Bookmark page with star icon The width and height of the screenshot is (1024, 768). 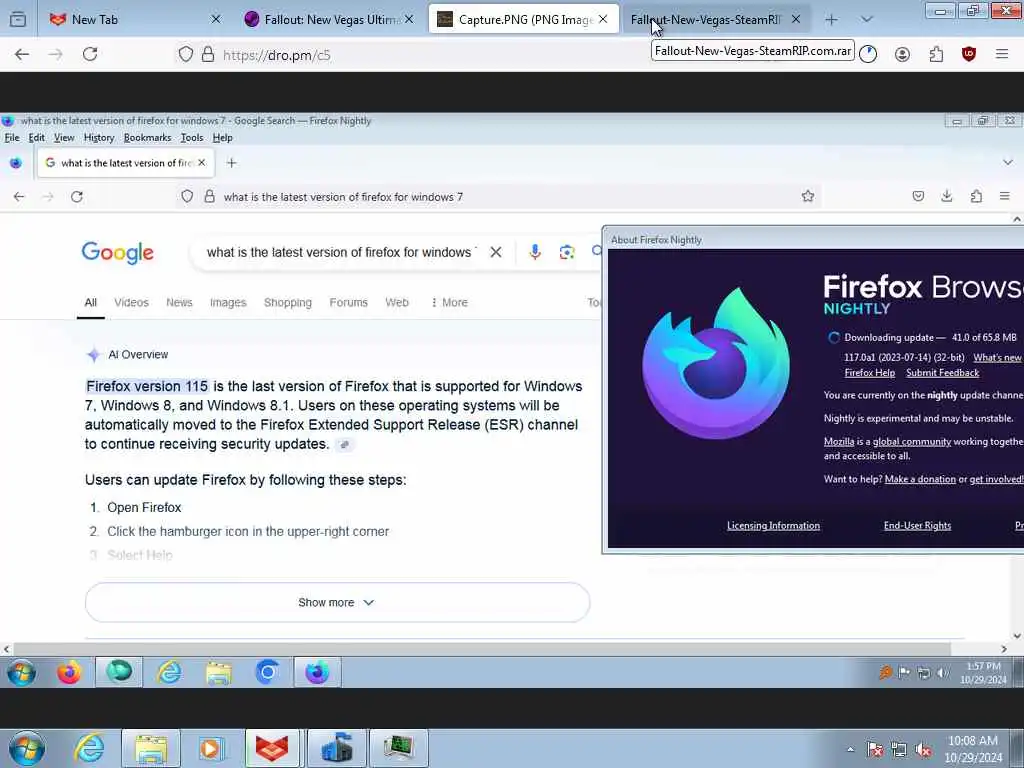pyautogui.click(x=808, y=196)
